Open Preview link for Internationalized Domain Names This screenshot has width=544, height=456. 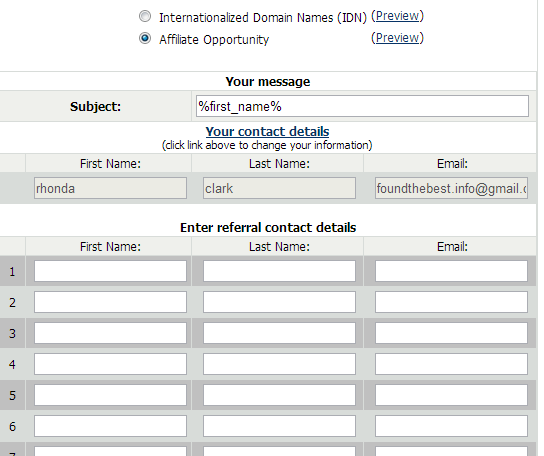coord(398,16)
